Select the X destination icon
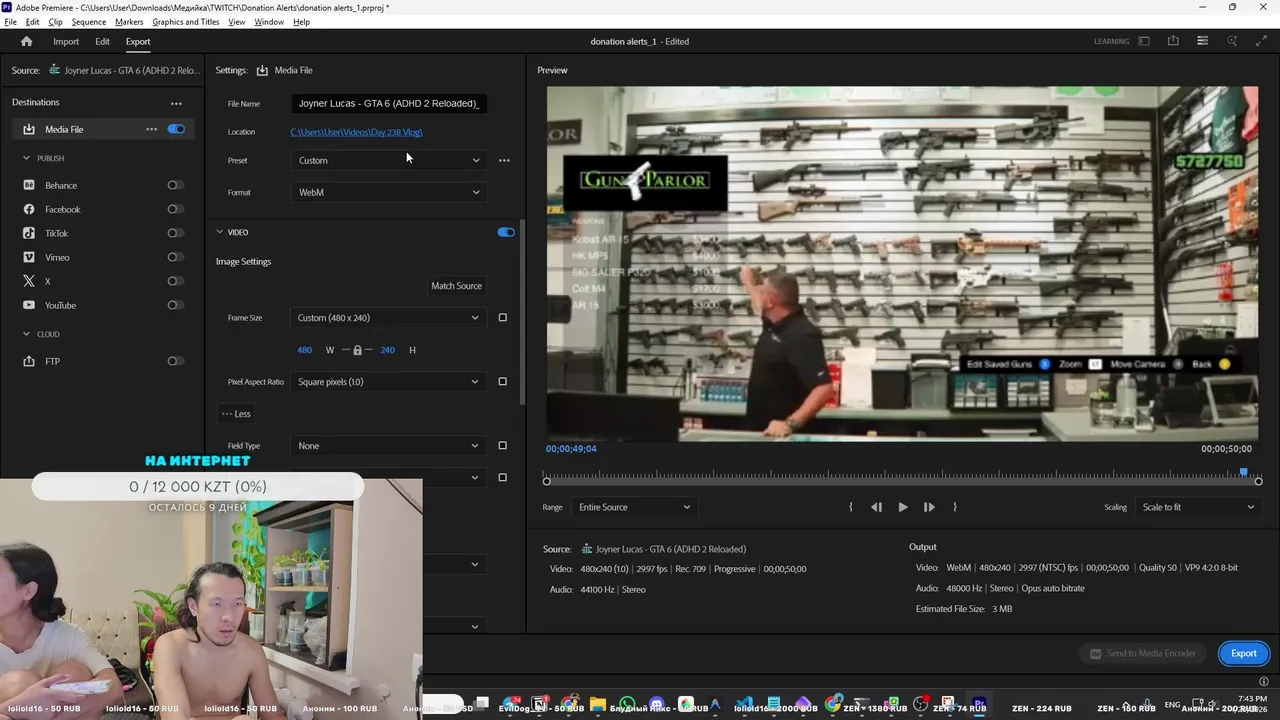This screenshot has width=1280, height=720. (x=29, y=281)
